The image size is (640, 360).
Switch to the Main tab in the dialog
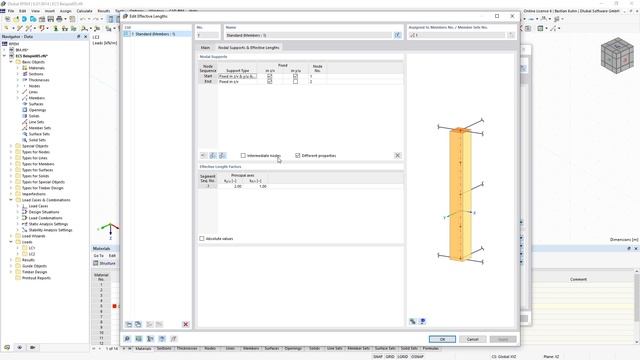click(x=205, y=48)
